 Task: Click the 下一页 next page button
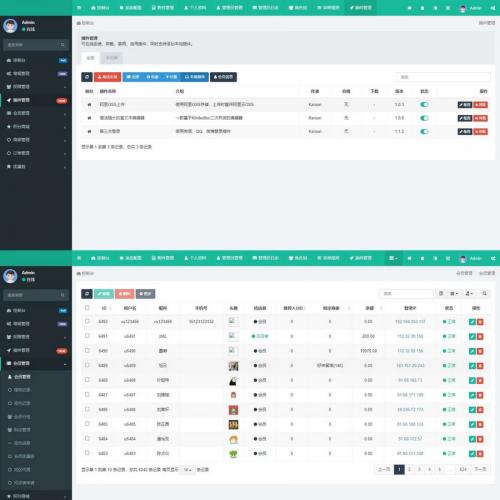click(x=480, y=469)
